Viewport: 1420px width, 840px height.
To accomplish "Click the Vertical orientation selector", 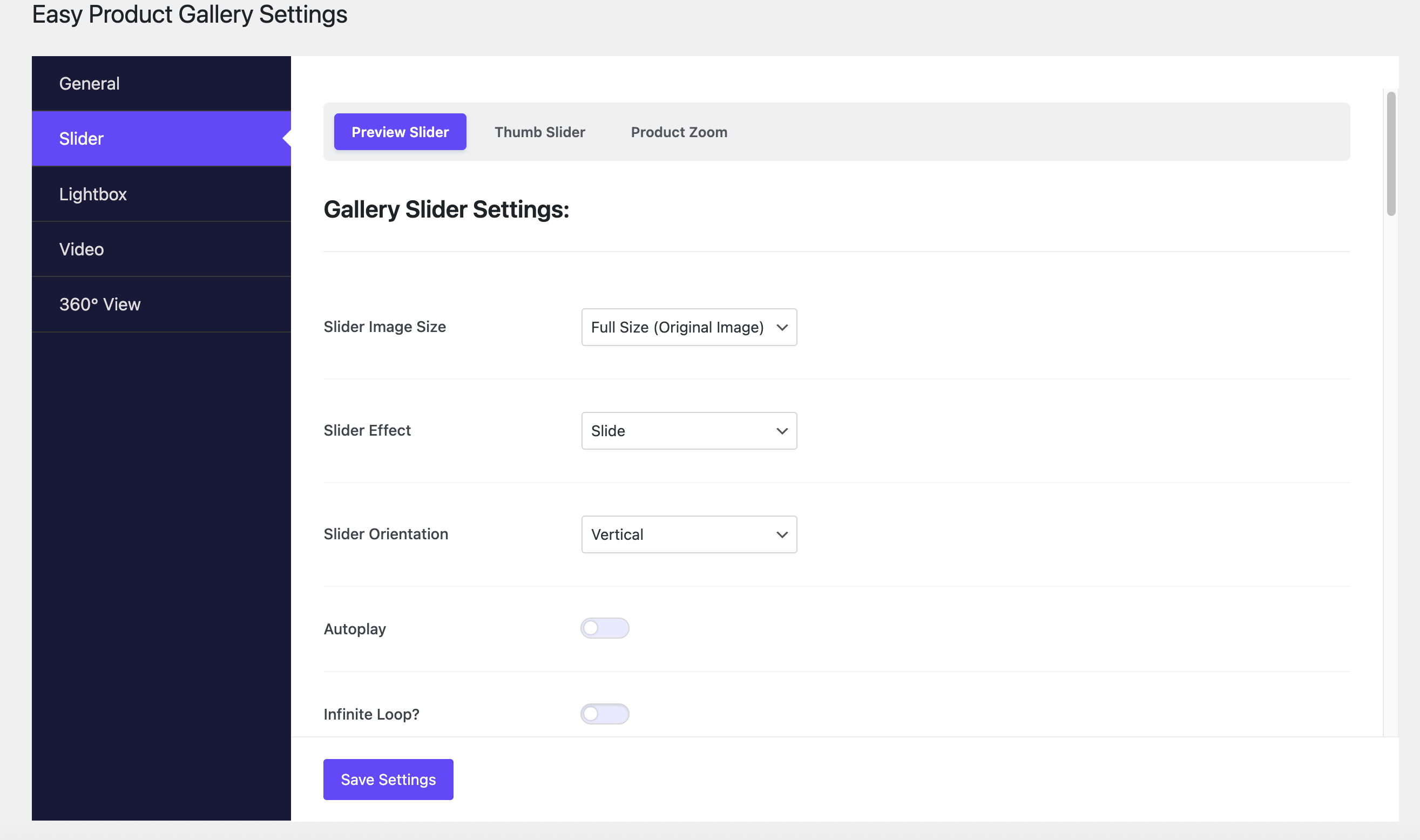I will (x=688, y=534).
